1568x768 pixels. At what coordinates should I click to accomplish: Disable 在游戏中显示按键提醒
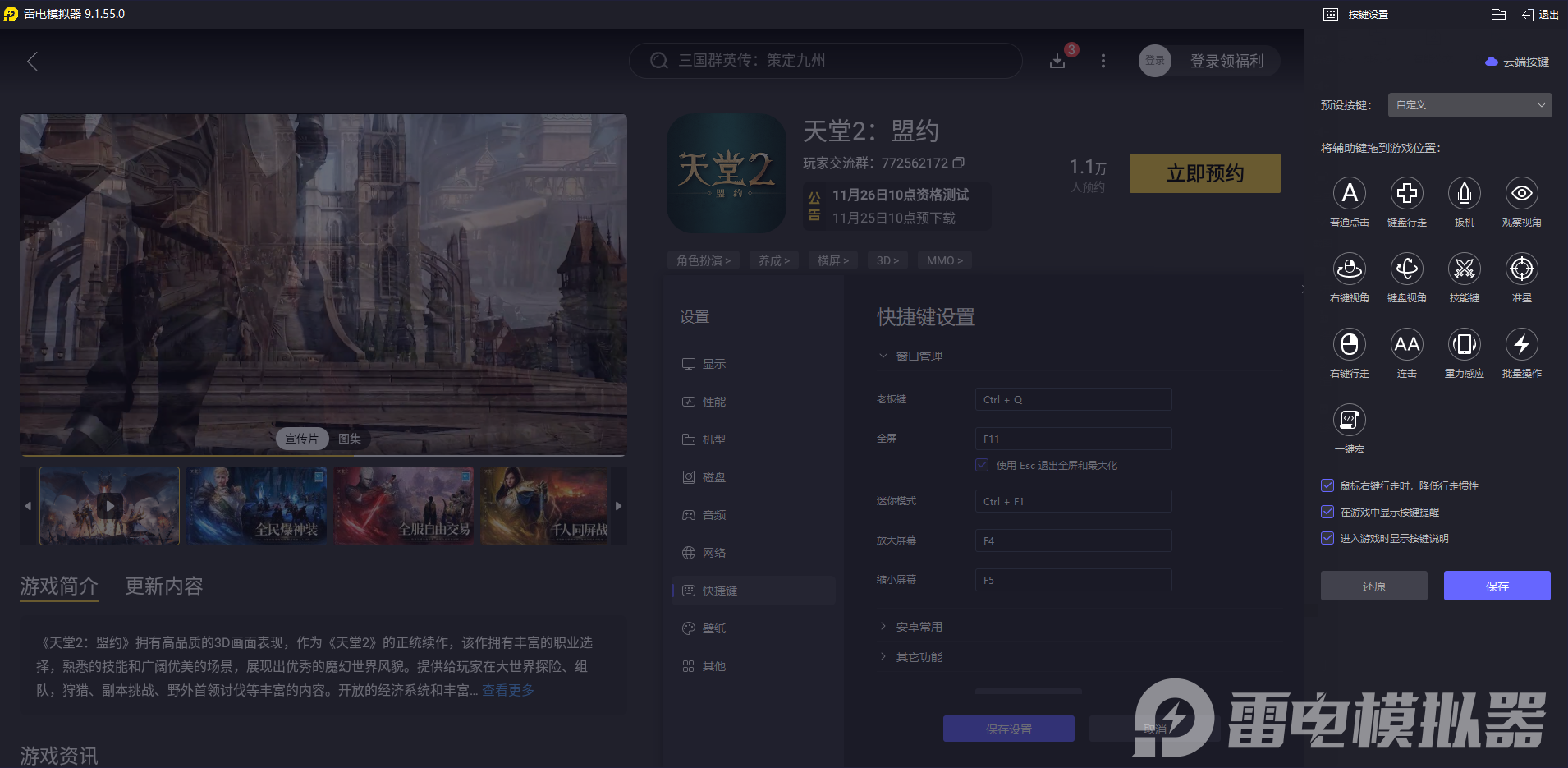tap(1327, 512)
